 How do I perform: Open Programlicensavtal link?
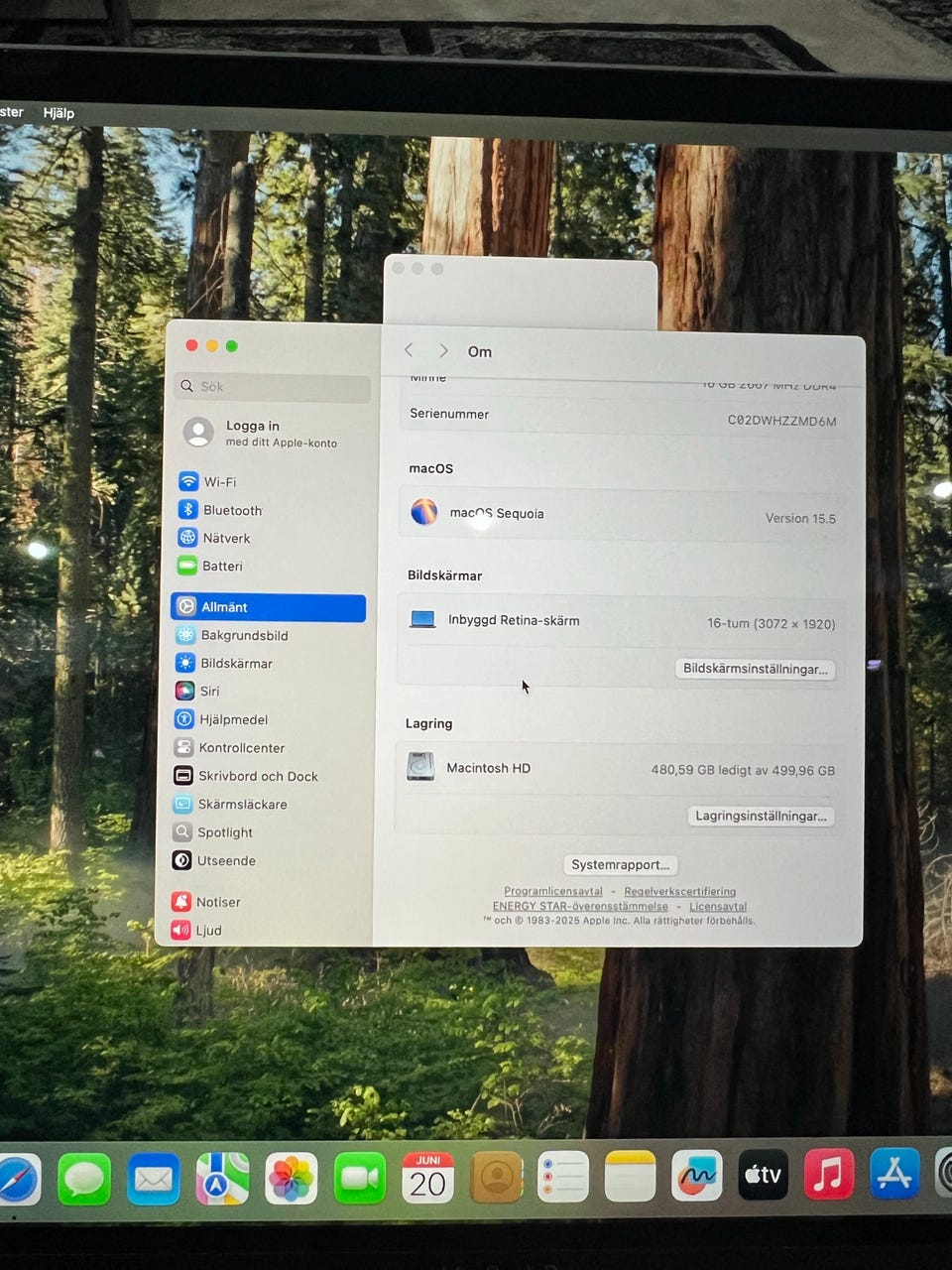[x=553, y=891]
